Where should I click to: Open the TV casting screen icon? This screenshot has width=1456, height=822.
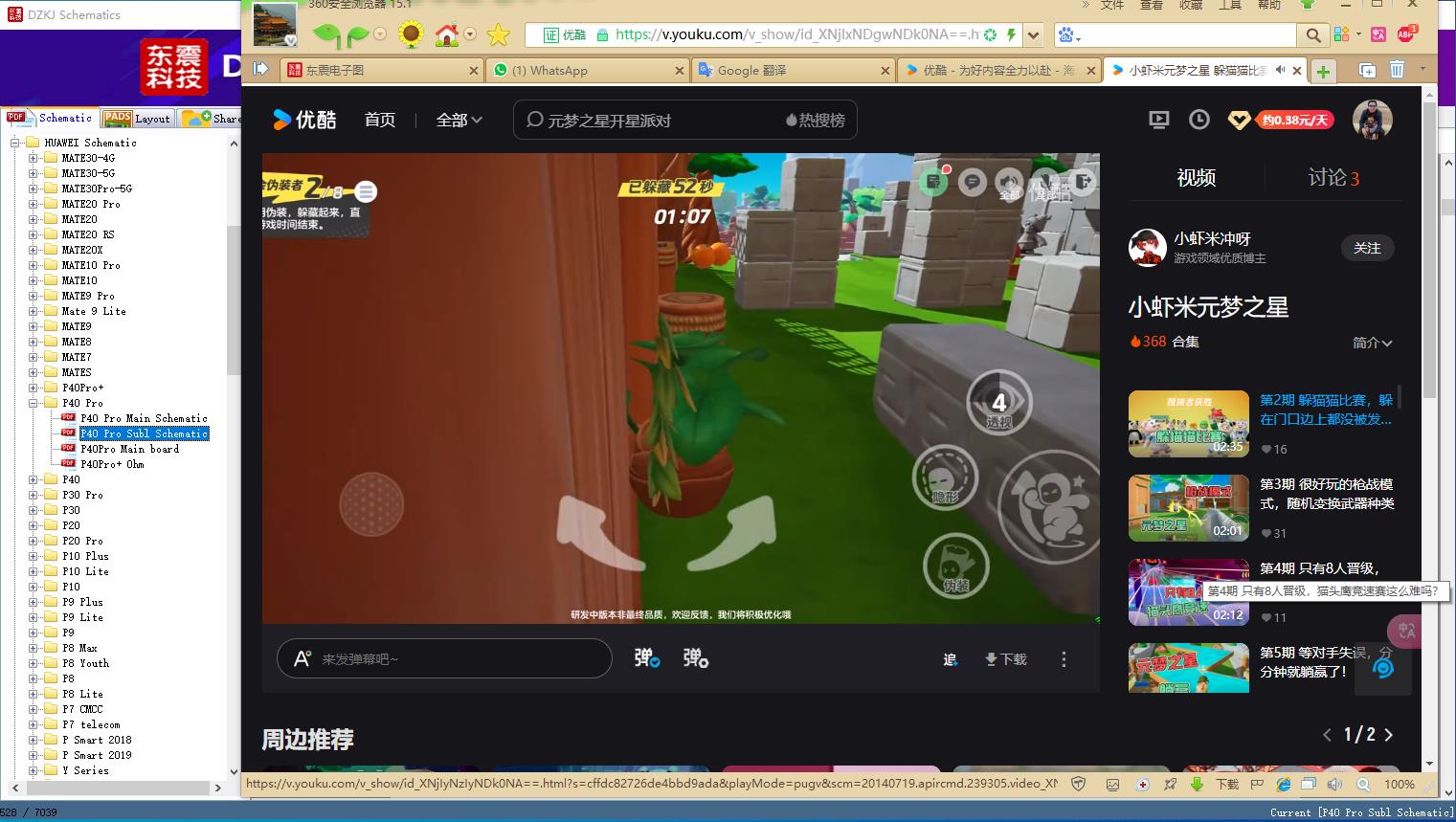pos(1158,120)
